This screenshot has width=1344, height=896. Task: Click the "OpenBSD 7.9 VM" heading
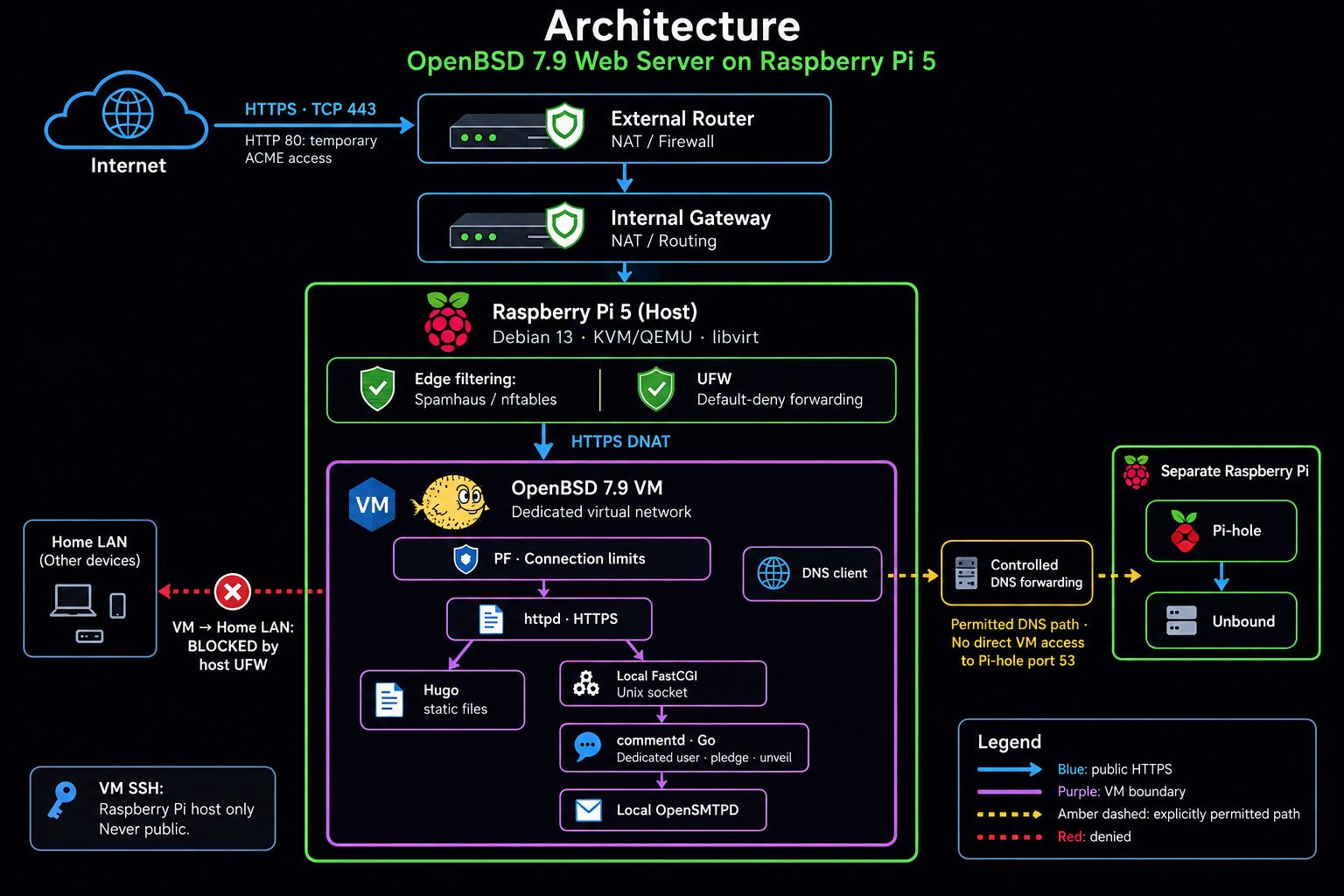(586, 488)
